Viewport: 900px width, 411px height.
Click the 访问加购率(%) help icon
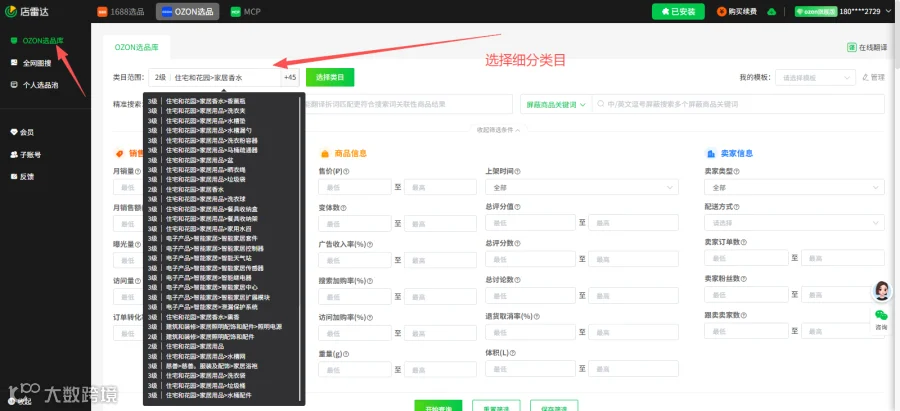coord(370,317)
